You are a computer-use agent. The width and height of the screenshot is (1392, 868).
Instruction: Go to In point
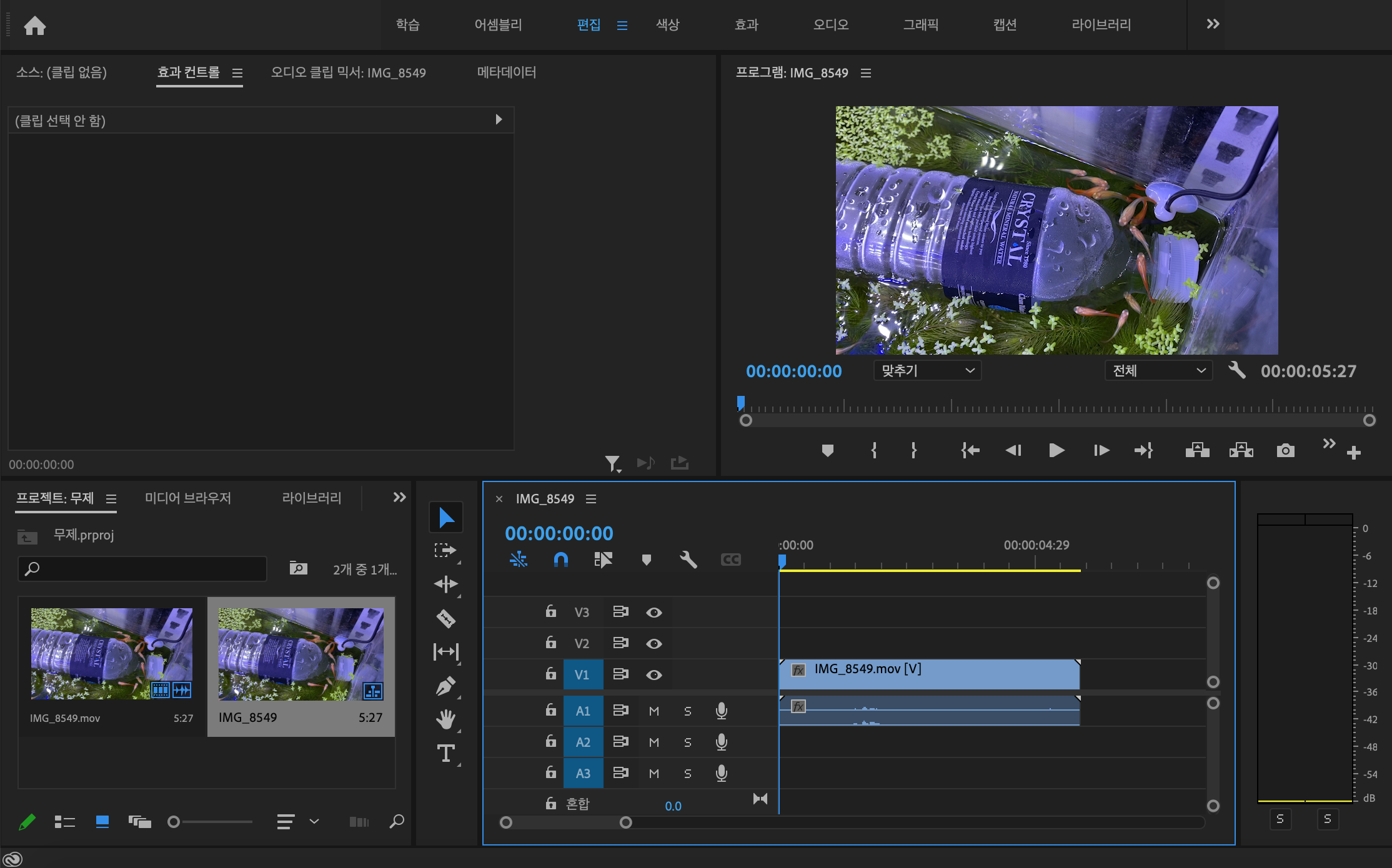point(970,450)
